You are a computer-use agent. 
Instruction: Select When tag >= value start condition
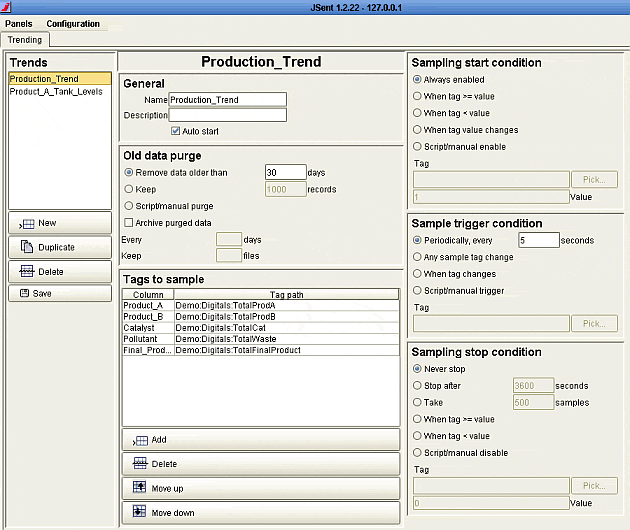(417, 96)
